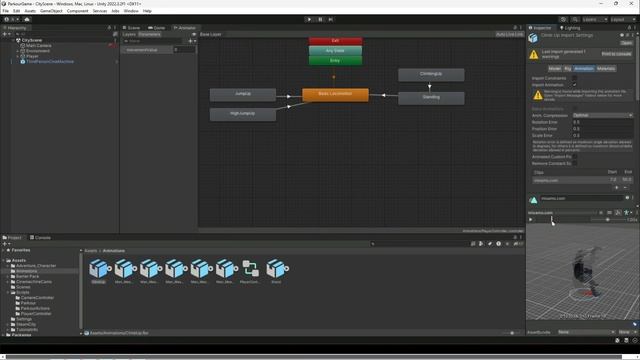Toggle the Import Animation checkbox
Image resolution: width=640 pixels, height=360 pixels.
pyautogui.click(x=575, y=84)
